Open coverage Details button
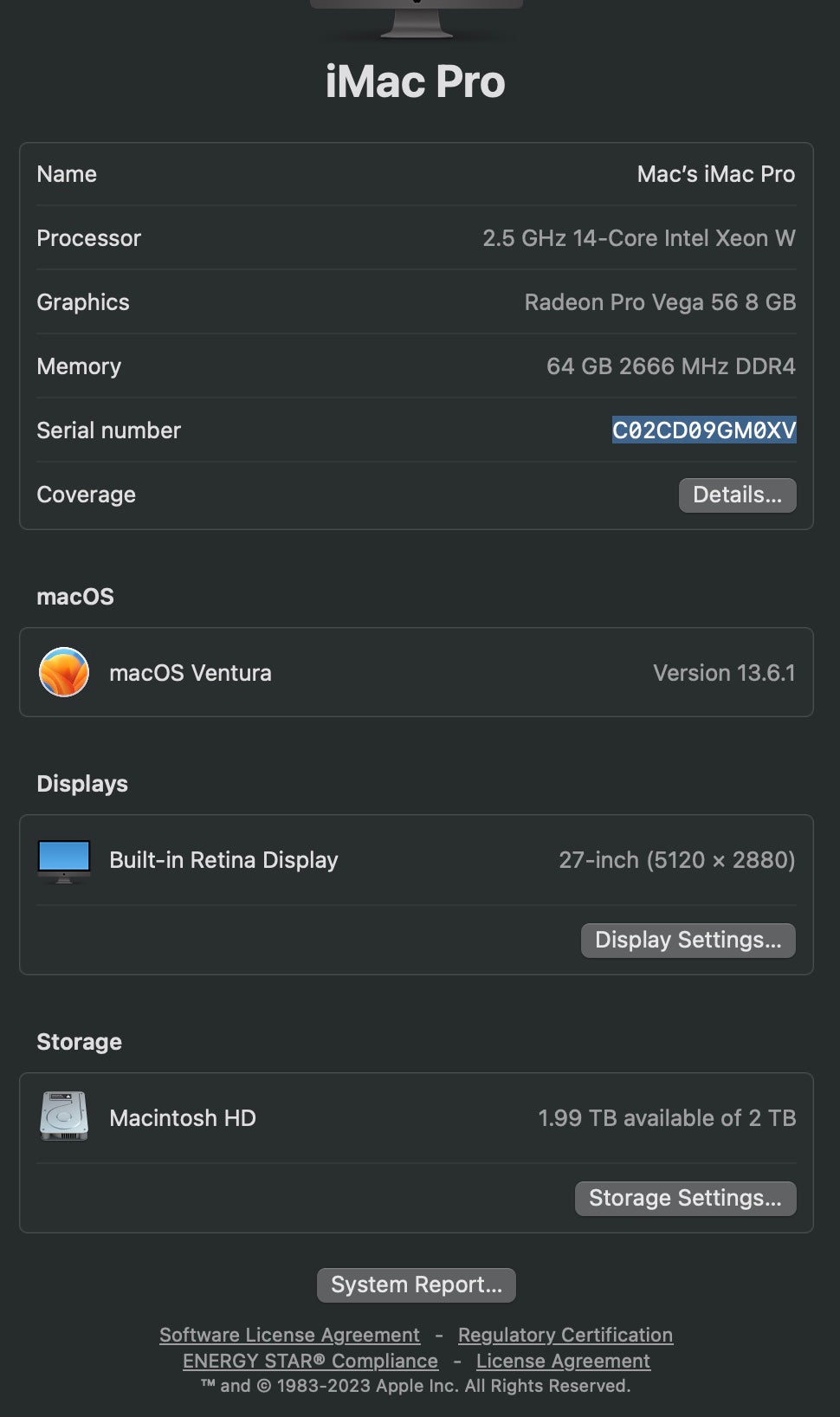840x1417 pixels. point(737,495)
